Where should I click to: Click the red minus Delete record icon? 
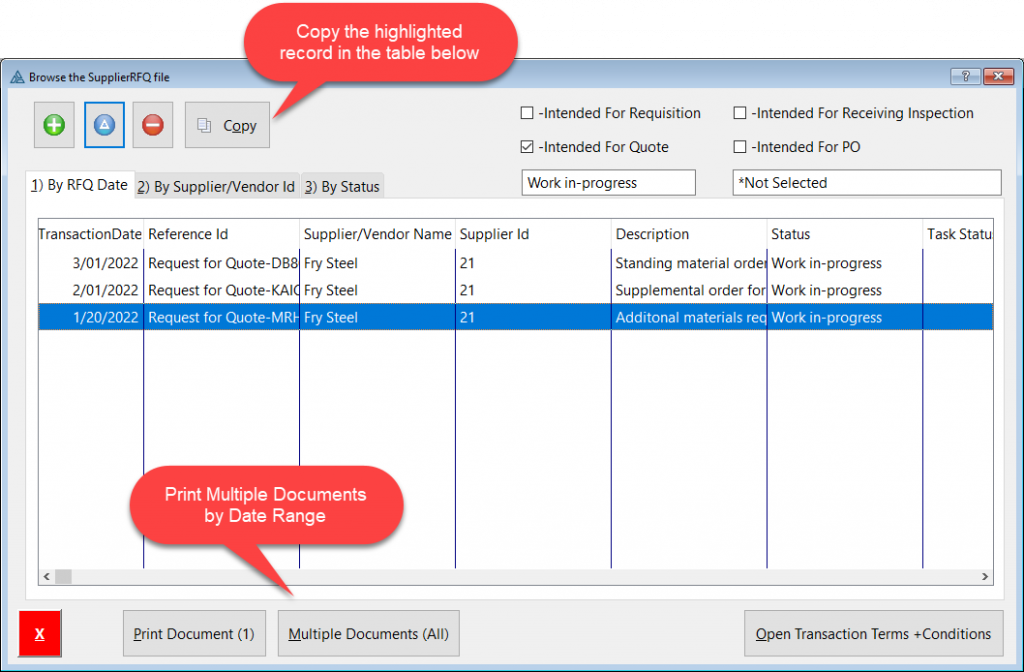(153, 125)
